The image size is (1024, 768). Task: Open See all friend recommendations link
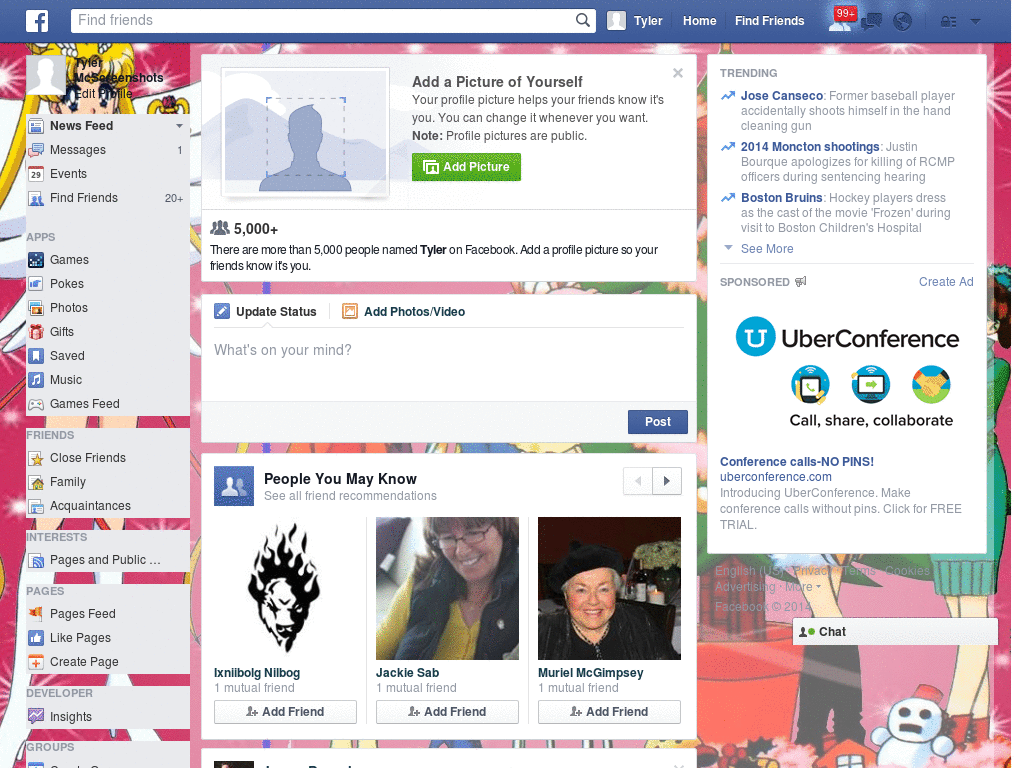[350, 496]
